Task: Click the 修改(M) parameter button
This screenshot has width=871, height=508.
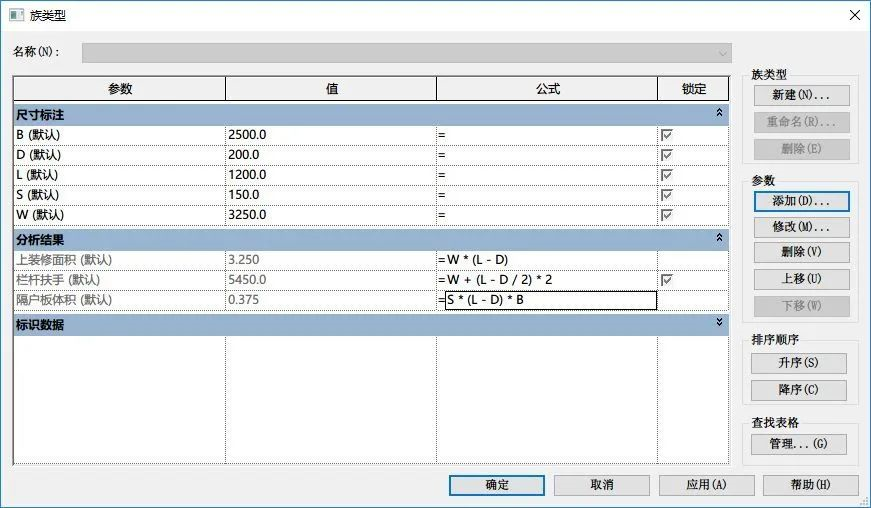Action: (802, 227)
